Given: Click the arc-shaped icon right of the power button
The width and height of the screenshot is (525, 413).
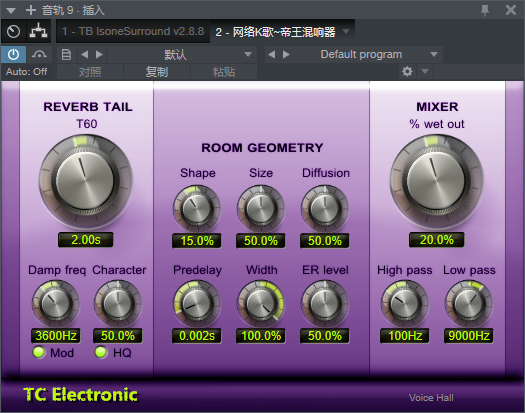Looking at the screenshot, I should [39, 54].
